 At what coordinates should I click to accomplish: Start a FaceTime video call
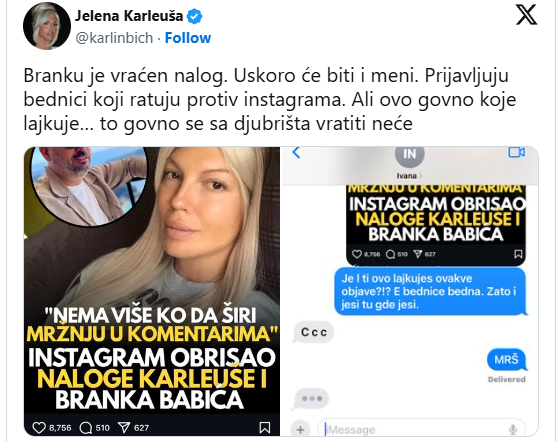tap(516, 152)
